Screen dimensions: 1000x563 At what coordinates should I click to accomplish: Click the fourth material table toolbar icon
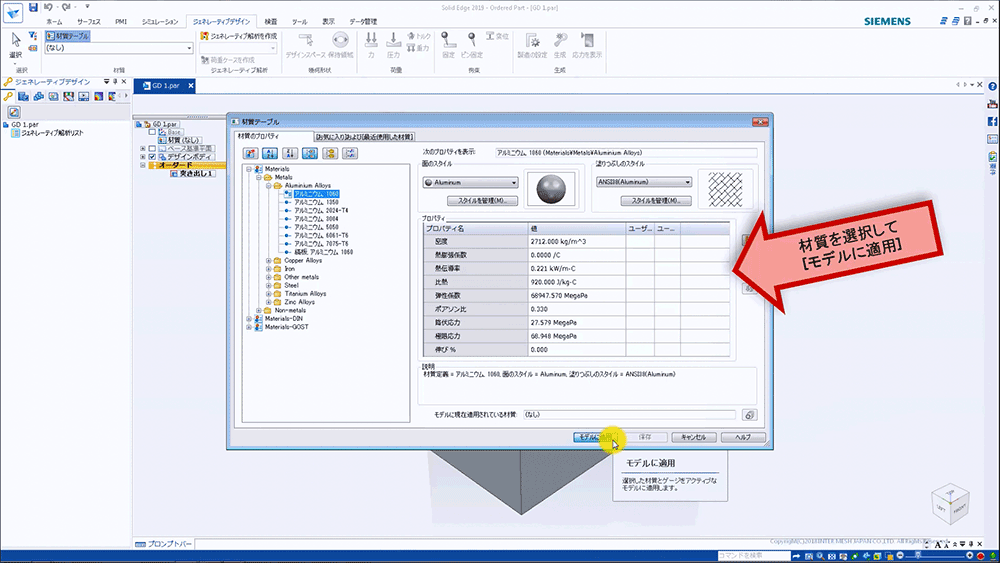click(310, 153)
